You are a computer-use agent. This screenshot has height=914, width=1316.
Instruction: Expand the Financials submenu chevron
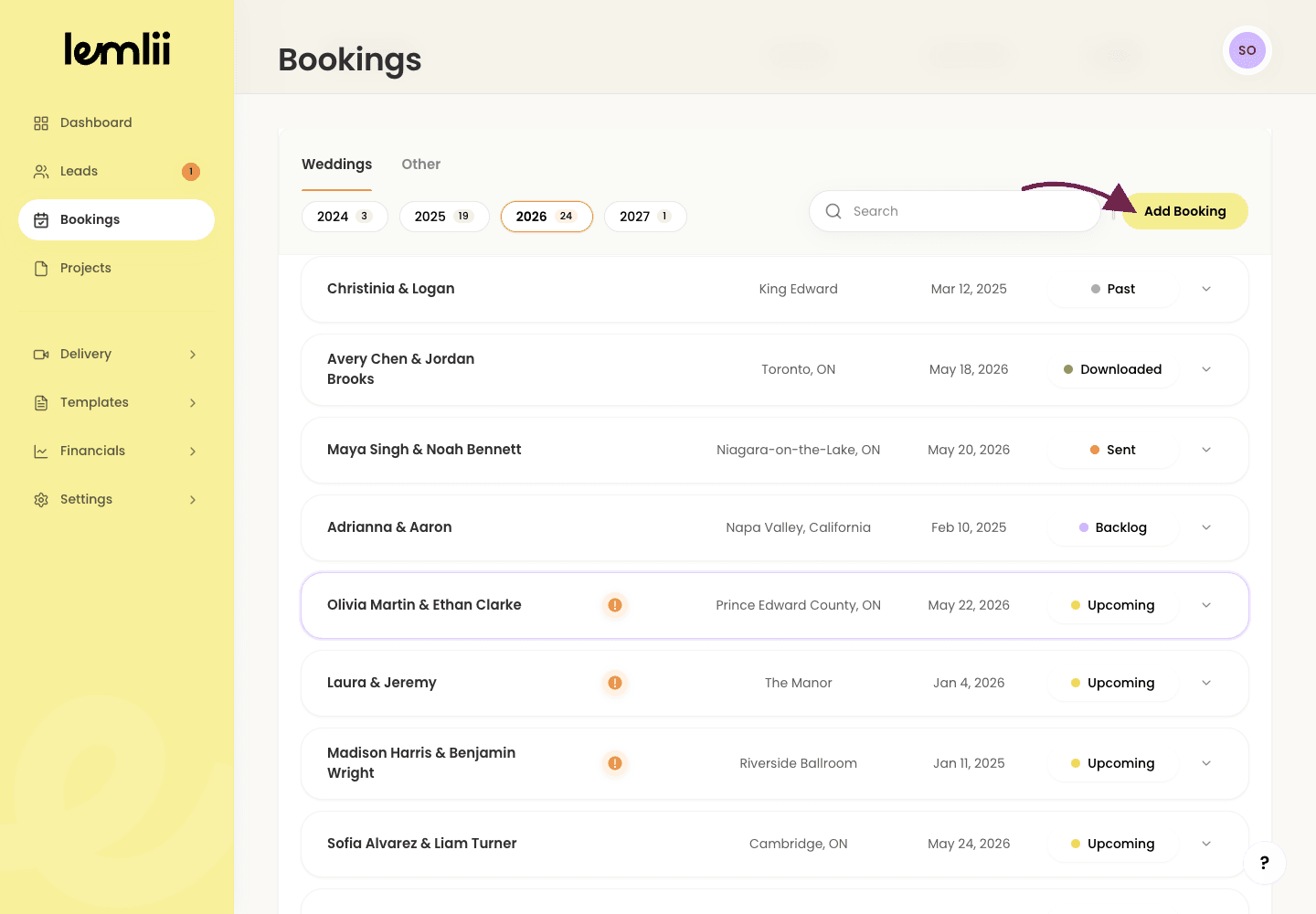point(193,452)
